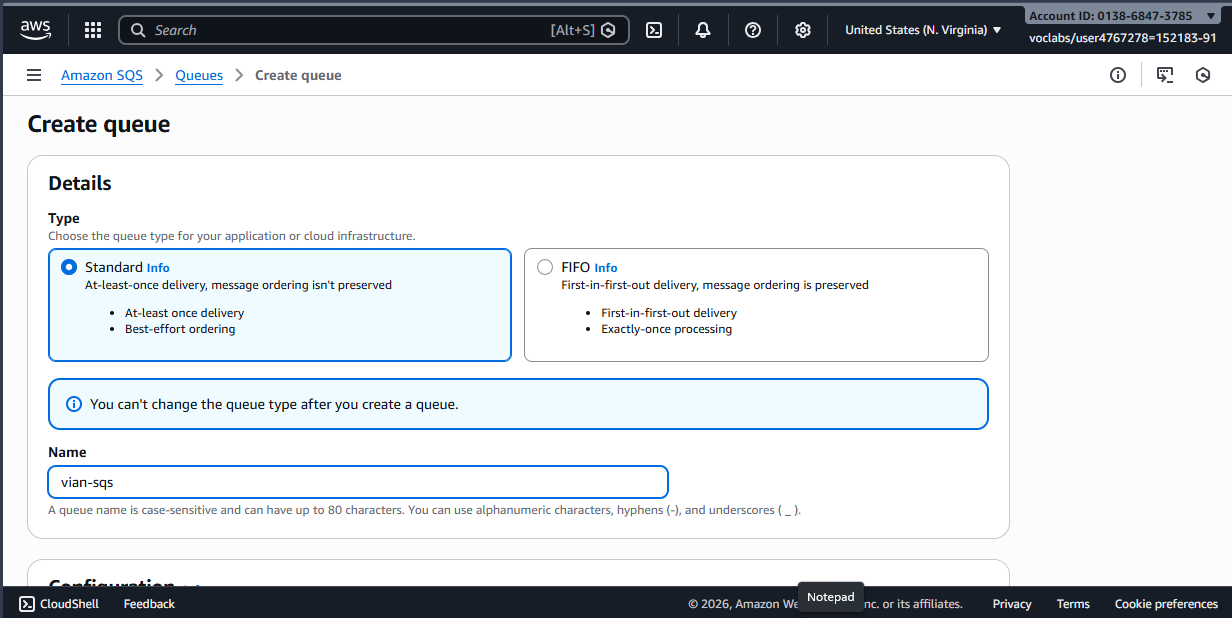Open Amazon Q hexagon icon at top right

[1203, 75]
